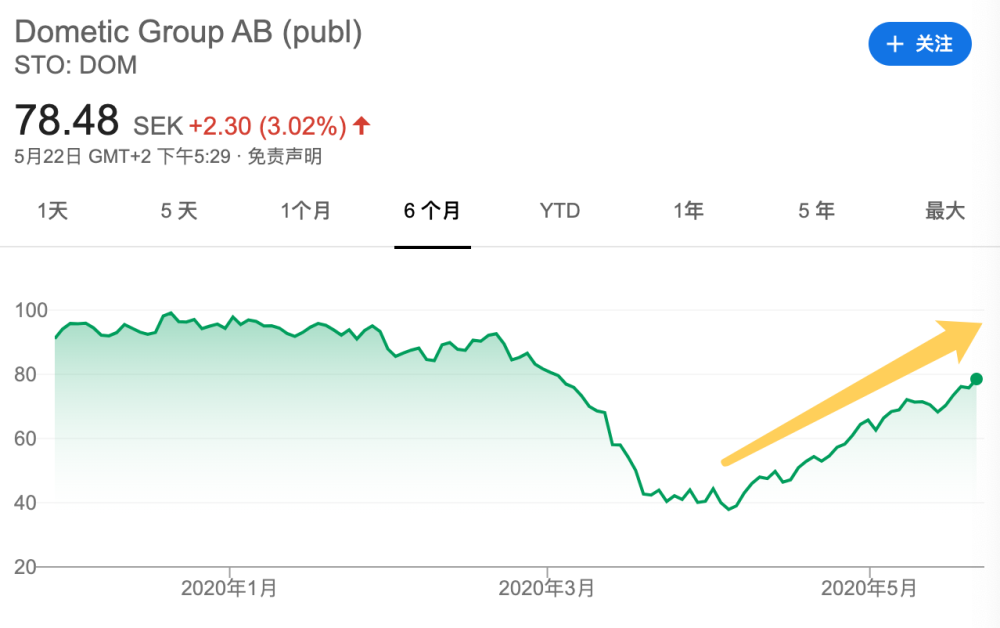Select the 5 天 range tab
The height and width of the screenshot is (628, 1000).
179,211
